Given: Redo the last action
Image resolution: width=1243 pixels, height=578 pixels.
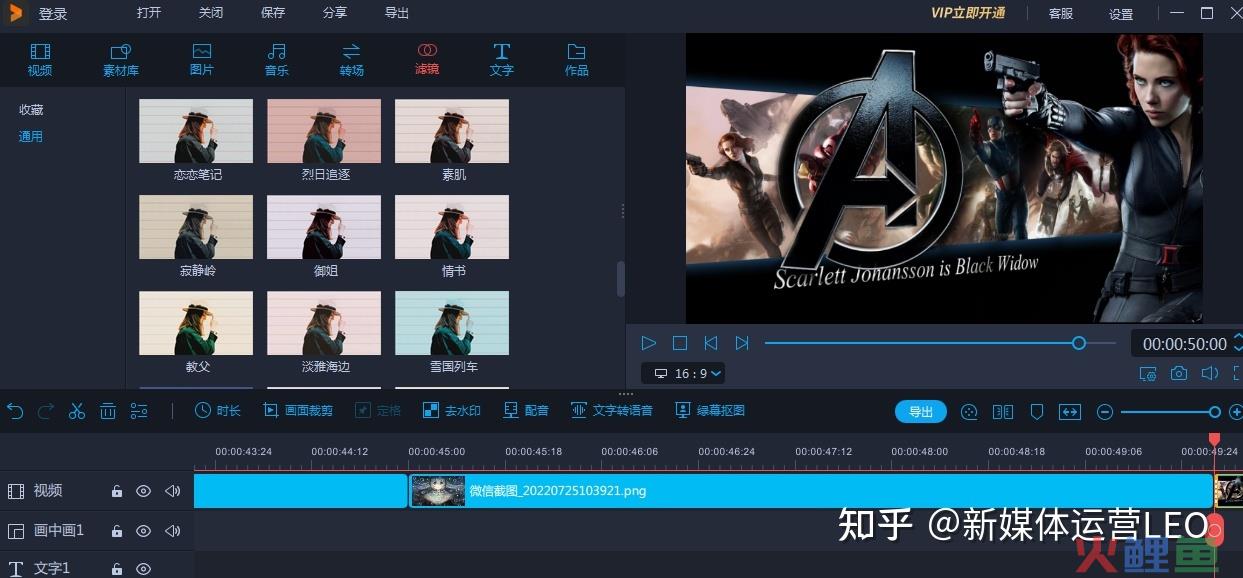Looking at the screenshot, I should point(45,411).
